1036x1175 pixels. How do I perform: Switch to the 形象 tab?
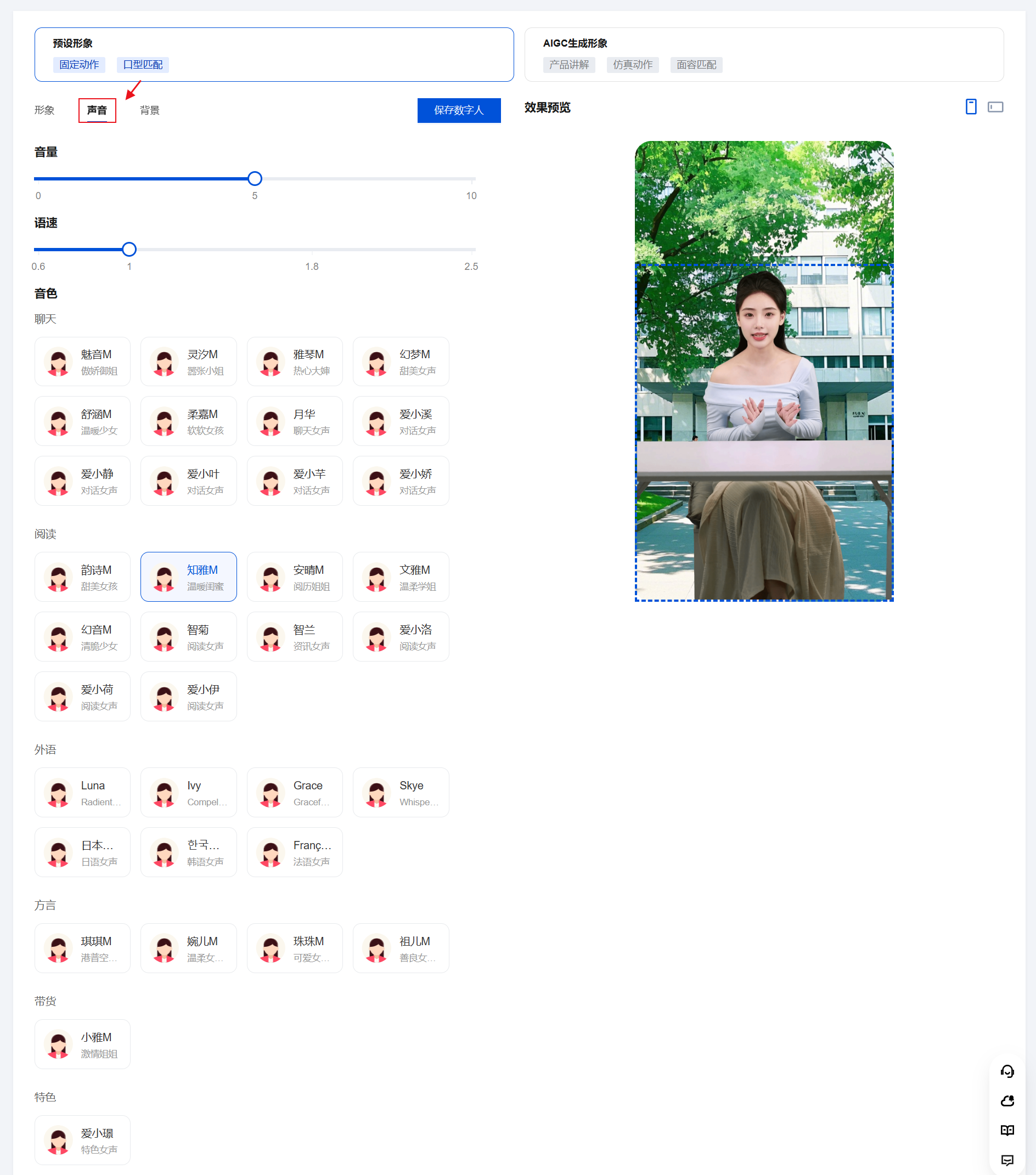click(x=44, y=110)
